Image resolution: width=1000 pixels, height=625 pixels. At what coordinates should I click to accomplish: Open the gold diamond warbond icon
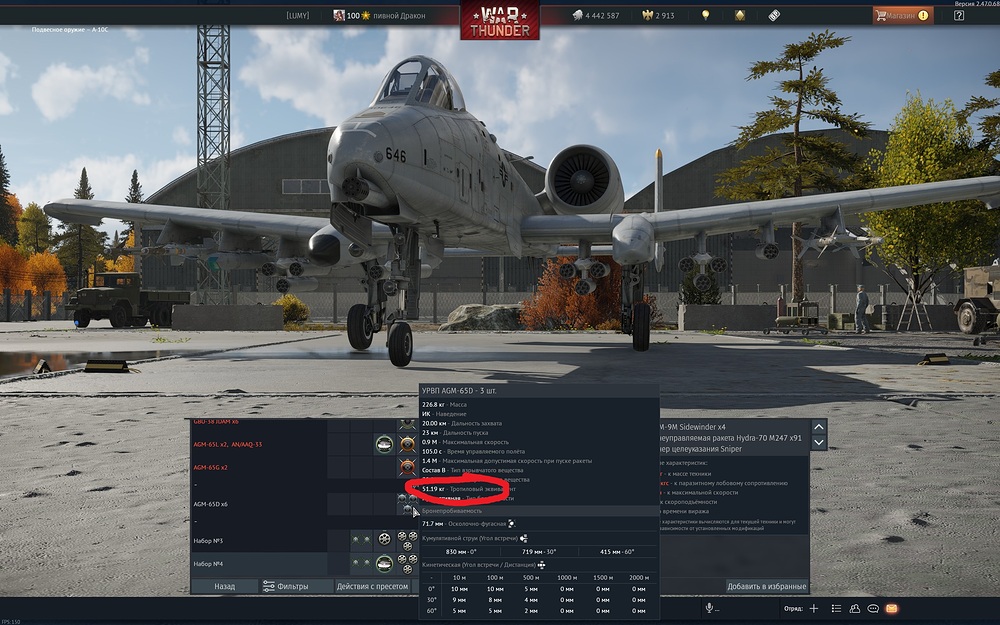(740, 15)
